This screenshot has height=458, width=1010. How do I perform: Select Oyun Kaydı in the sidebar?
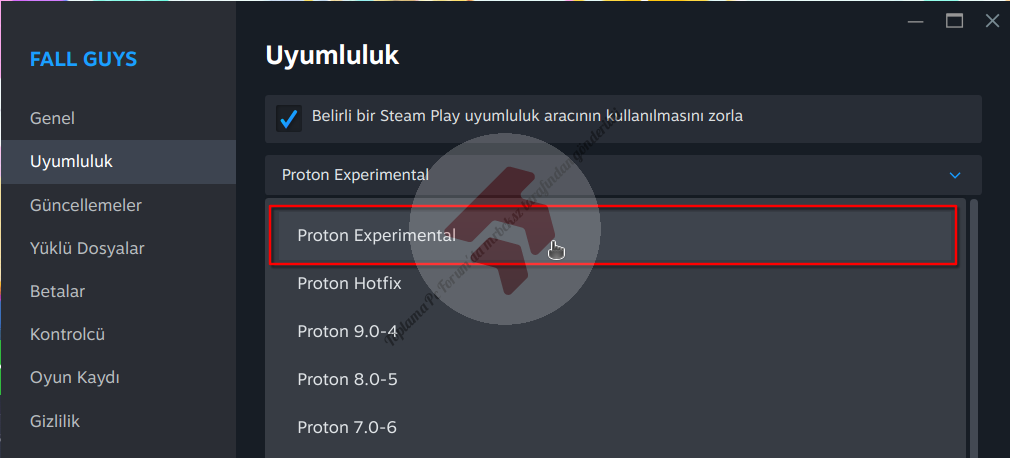coord(75,378)
